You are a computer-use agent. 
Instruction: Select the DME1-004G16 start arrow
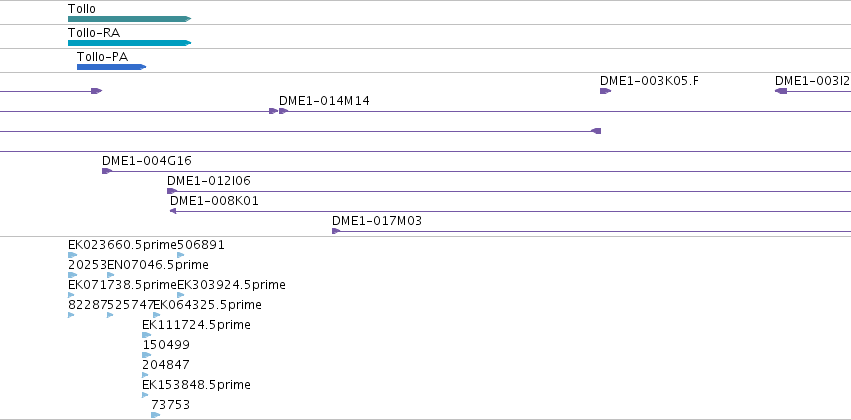click(107, 171)
